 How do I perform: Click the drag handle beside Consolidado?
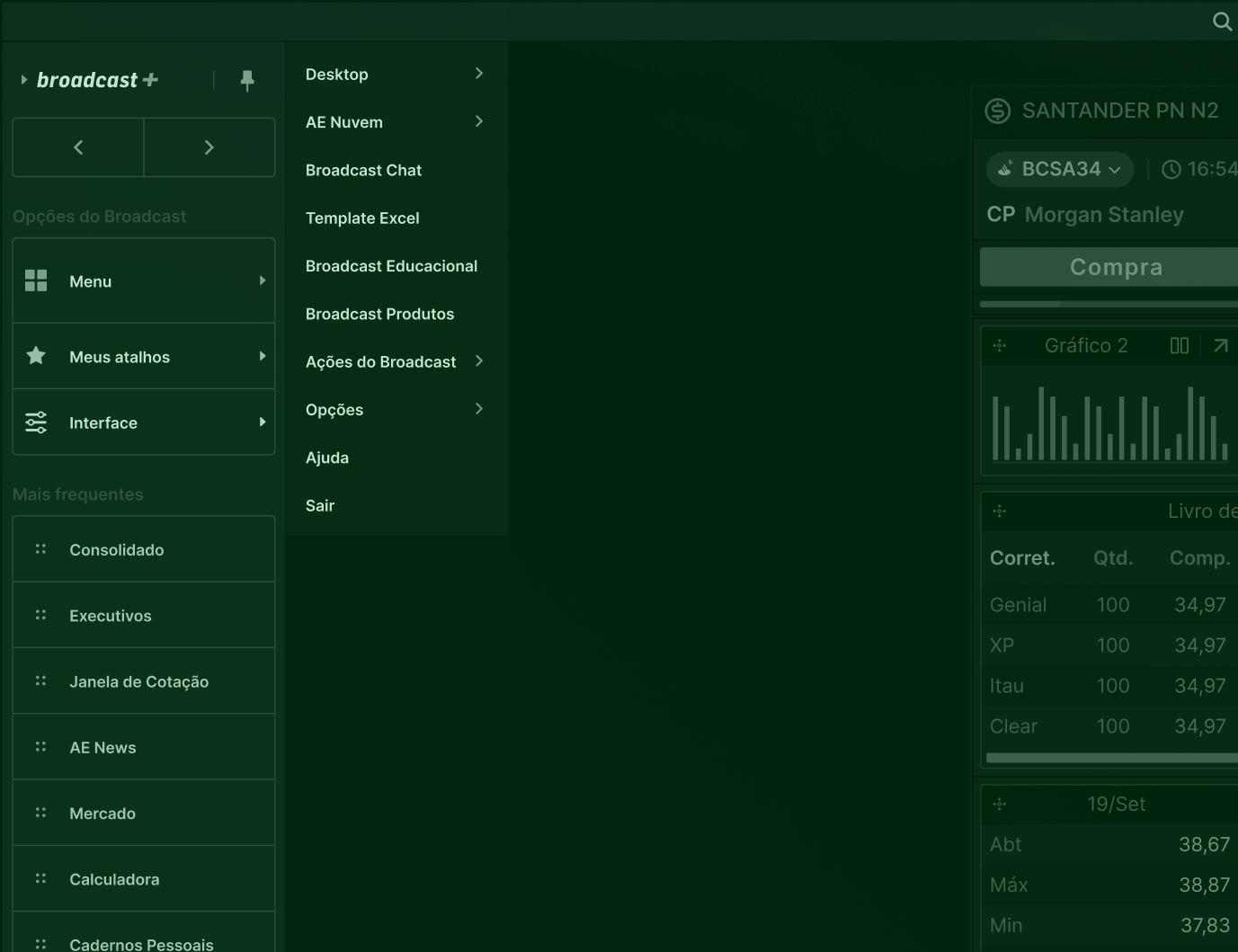pos(40,549)
